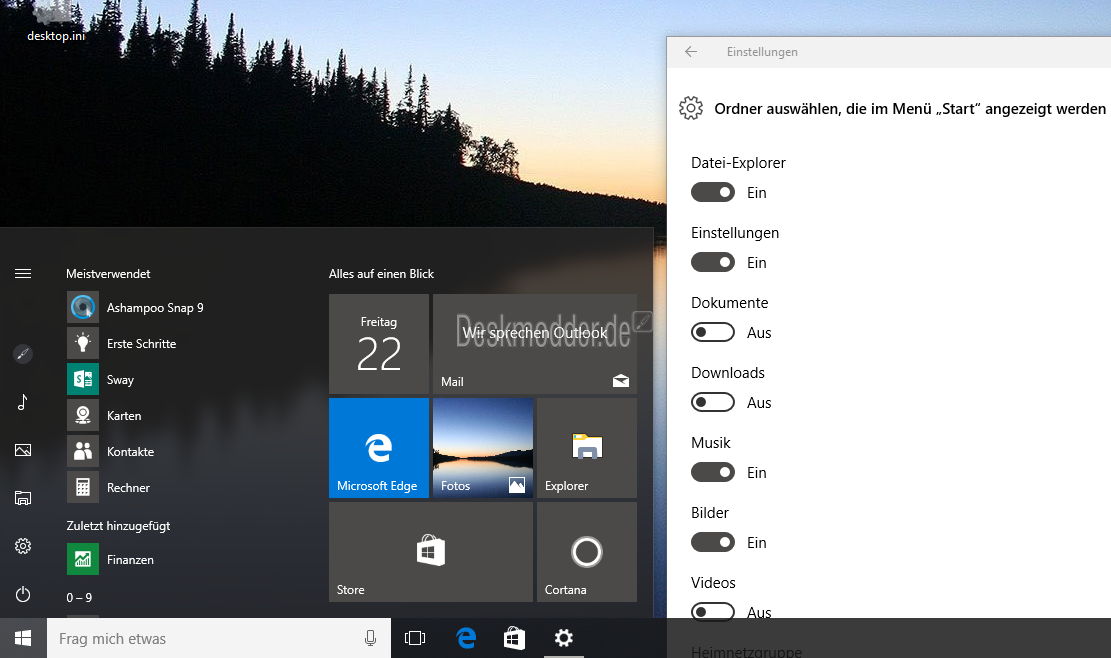Image resolution: width=1111 pixels, height=658 pixels.
Task: Click the back arrow in Einstellungen window
Action: click(691, 52)
